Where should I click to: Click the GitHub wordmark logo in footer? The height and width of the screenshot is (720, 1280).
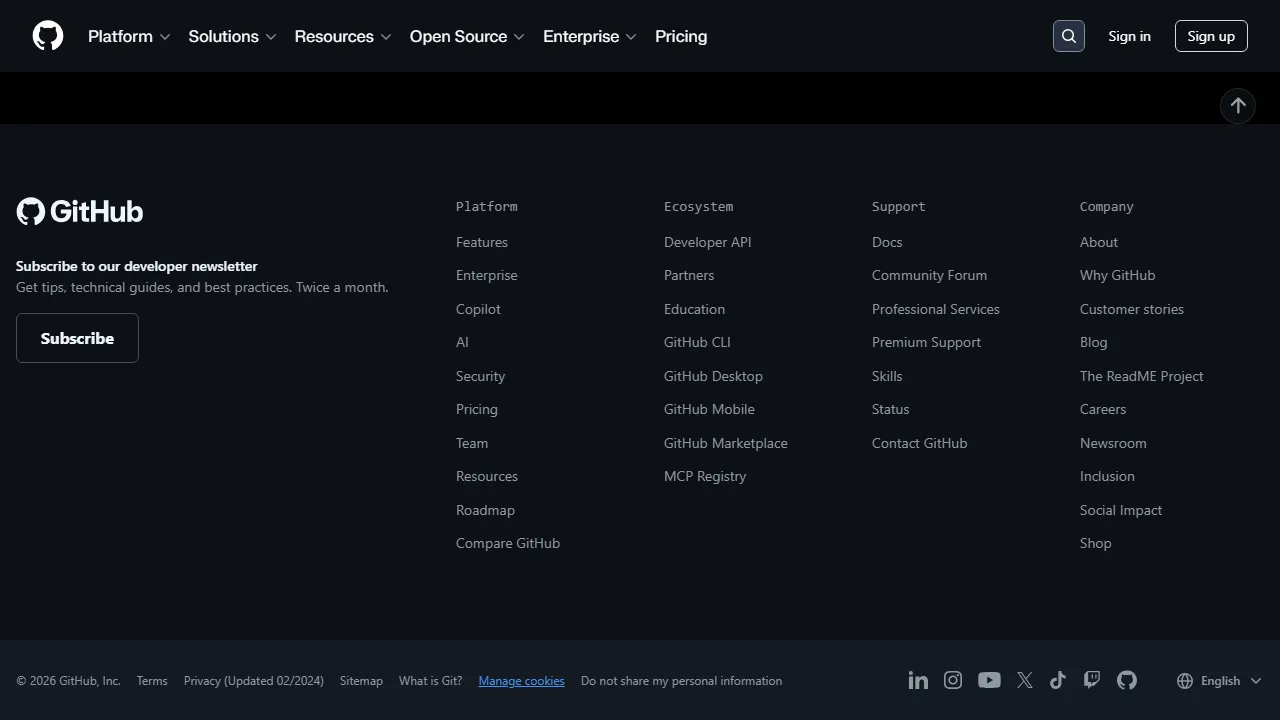[x=80, y=211]
